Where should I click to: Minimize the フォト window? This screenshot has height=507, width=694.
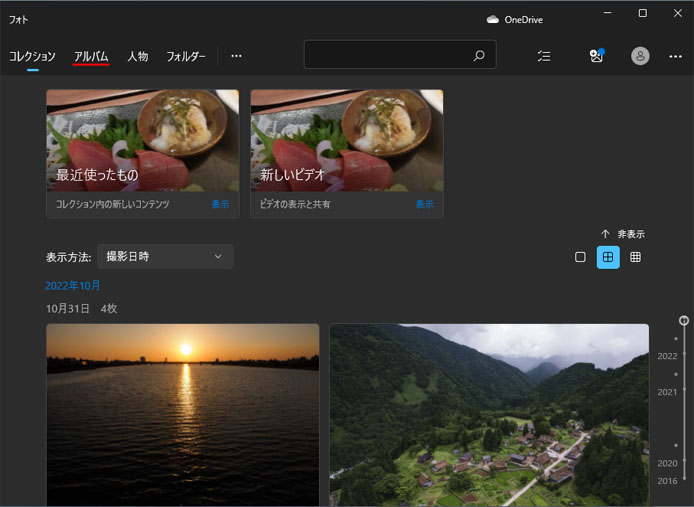[x=608, y=13]
